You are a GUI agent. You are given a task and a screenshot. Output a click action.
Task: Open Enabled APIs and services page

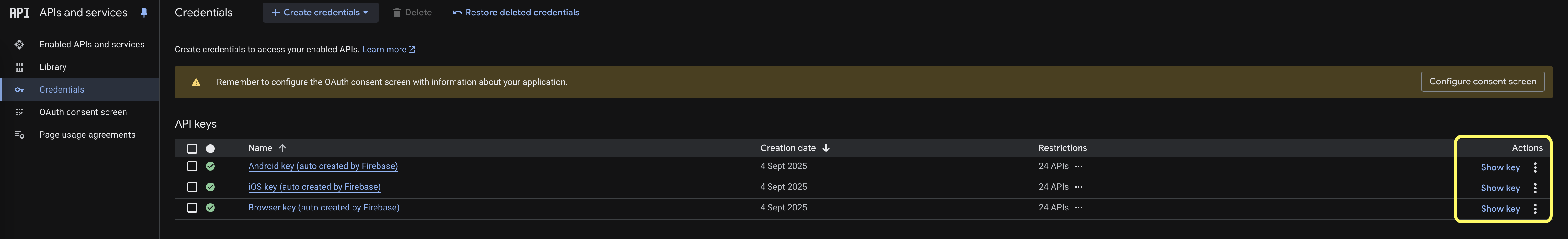click(x=91, y=45)
